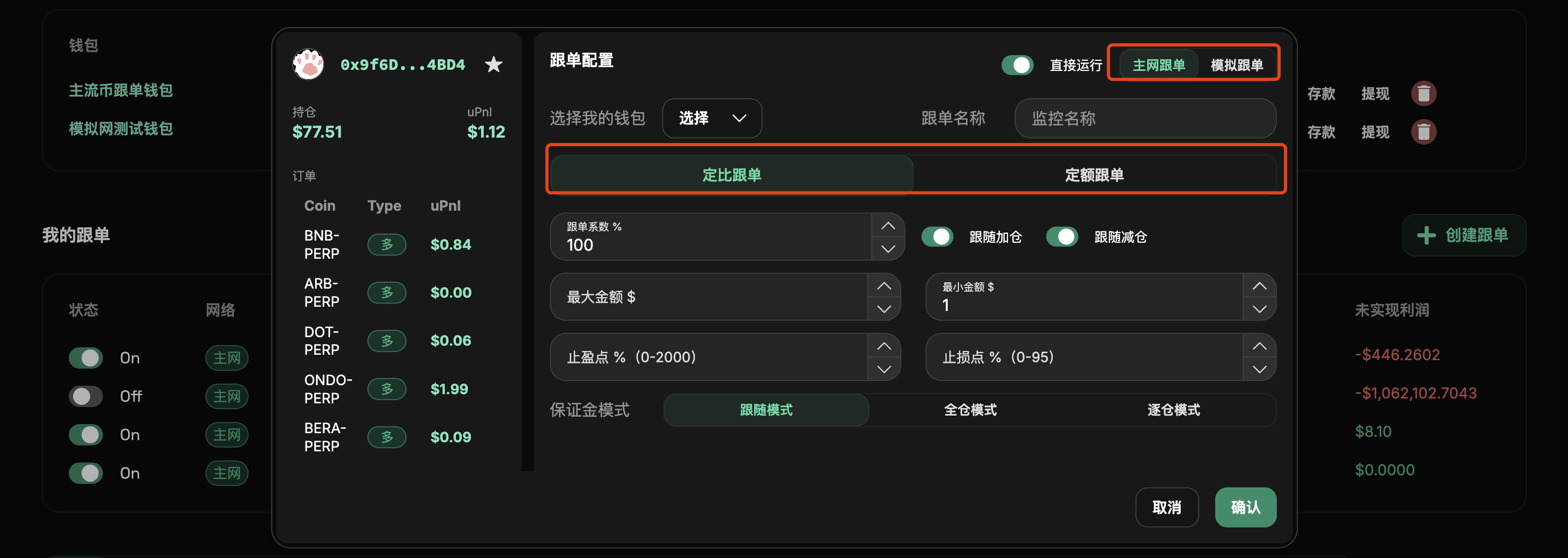Delete the 主流币跟单钱包 wallet with trash icon

[x=1423, y=94]
